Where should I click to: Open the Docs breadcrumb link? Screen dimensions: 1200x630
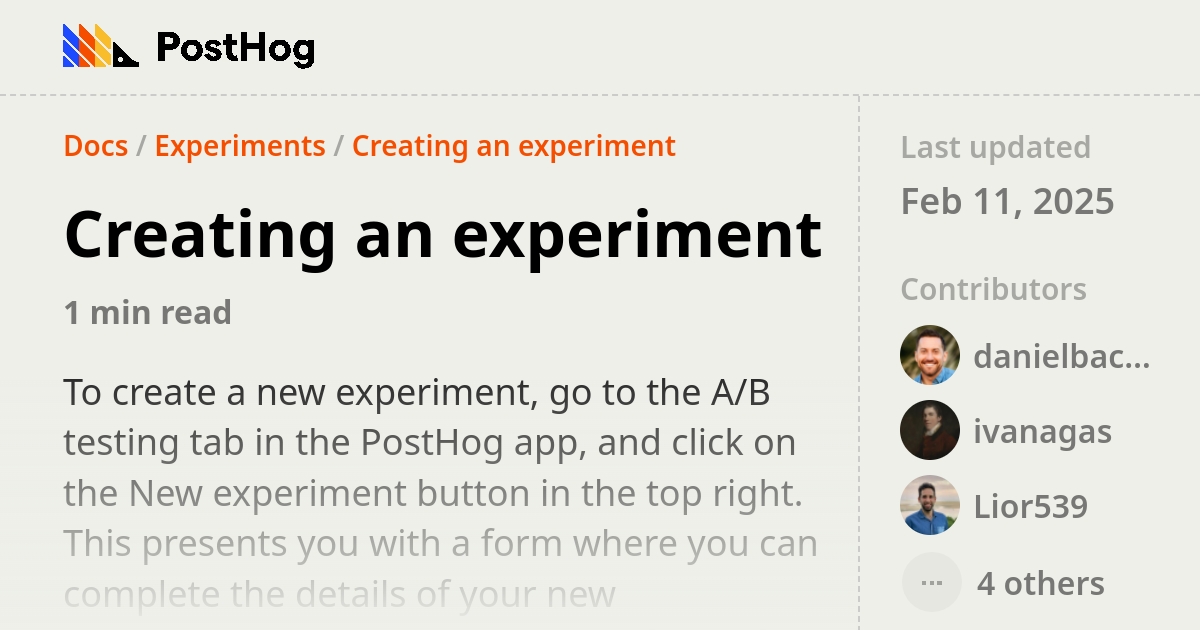click(x=96, y=146)
